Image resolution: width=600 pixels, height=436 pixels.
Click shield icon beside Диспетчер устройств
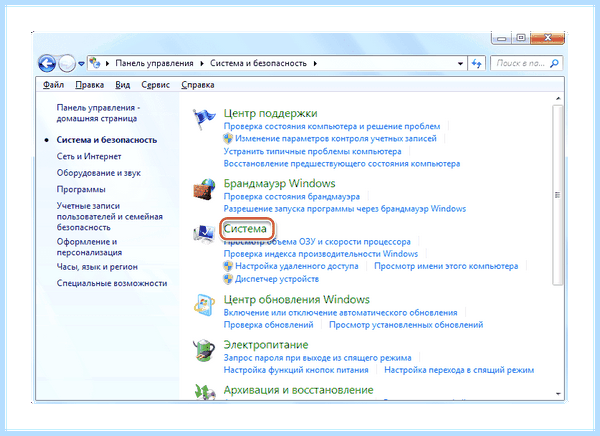pos(228,279)
